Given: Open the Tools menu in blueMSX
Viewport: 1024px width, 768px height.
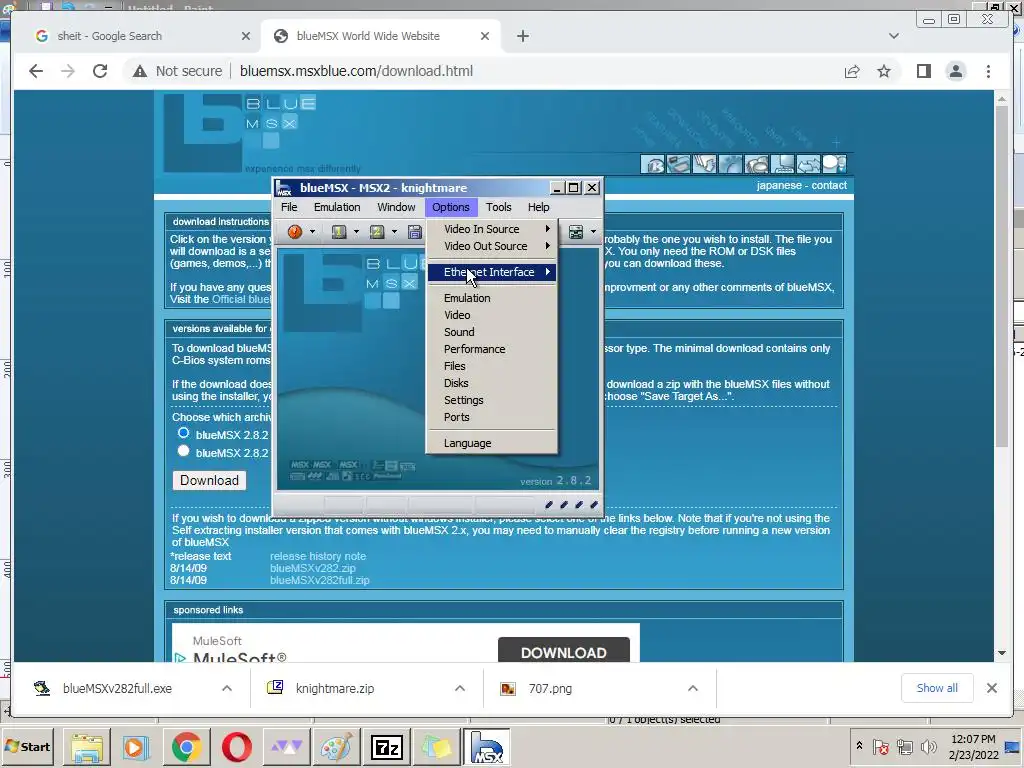Looking at the screenshot, I should click(x=498, y=207).
